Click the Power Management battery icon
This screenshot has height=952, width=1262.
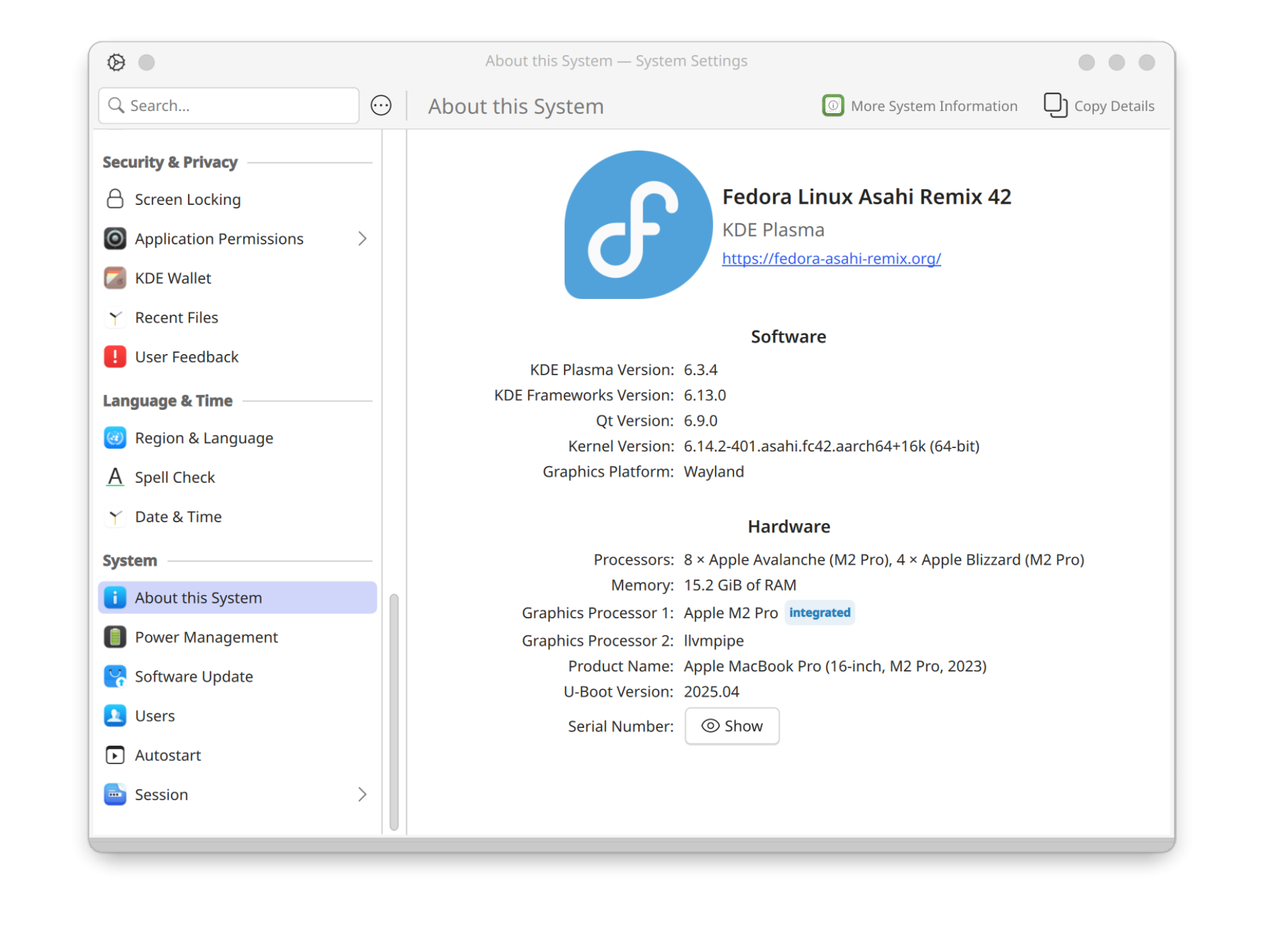coord(115,637)
